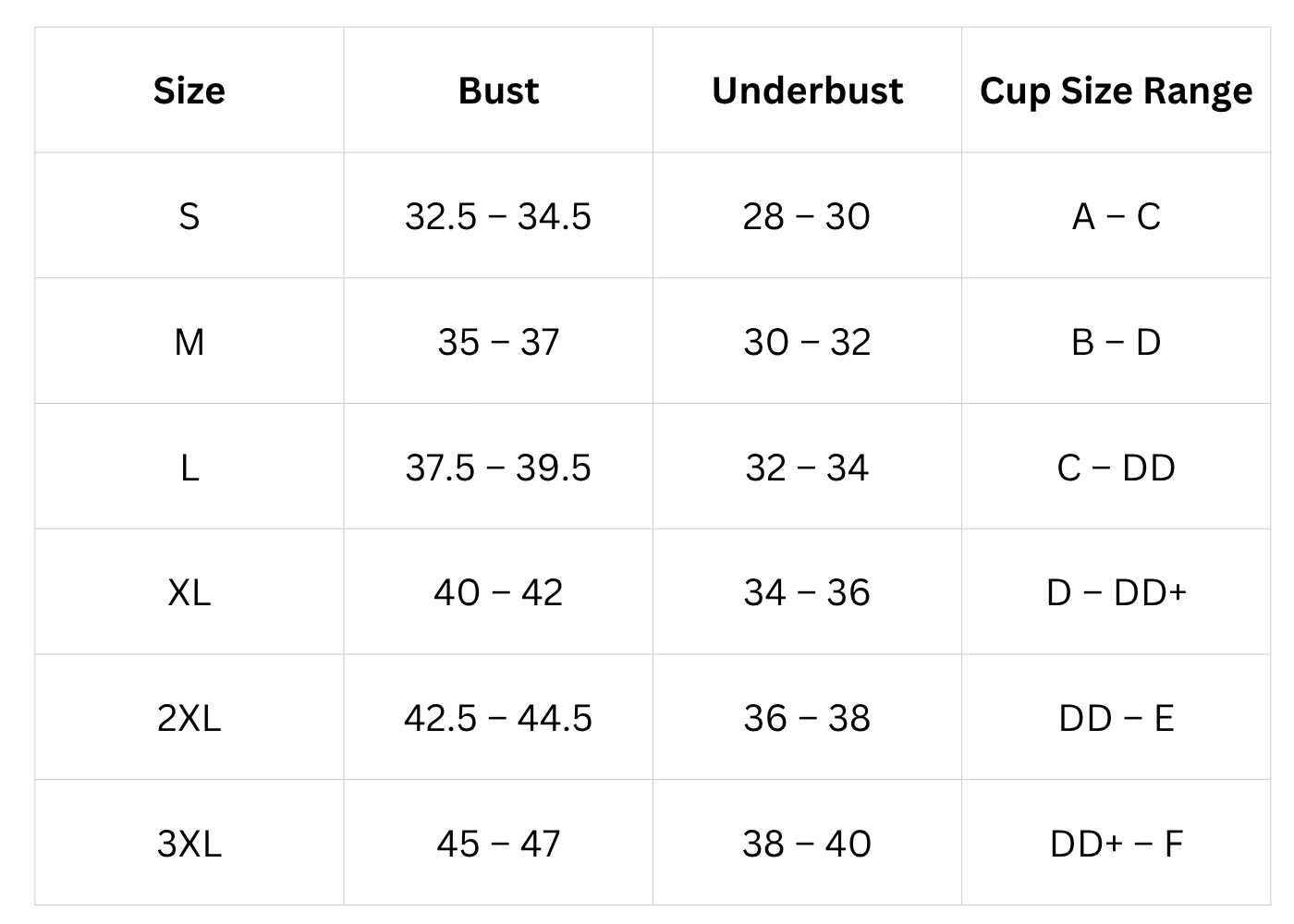Click underbust value 30 – 32

click(x=807, y=342)
